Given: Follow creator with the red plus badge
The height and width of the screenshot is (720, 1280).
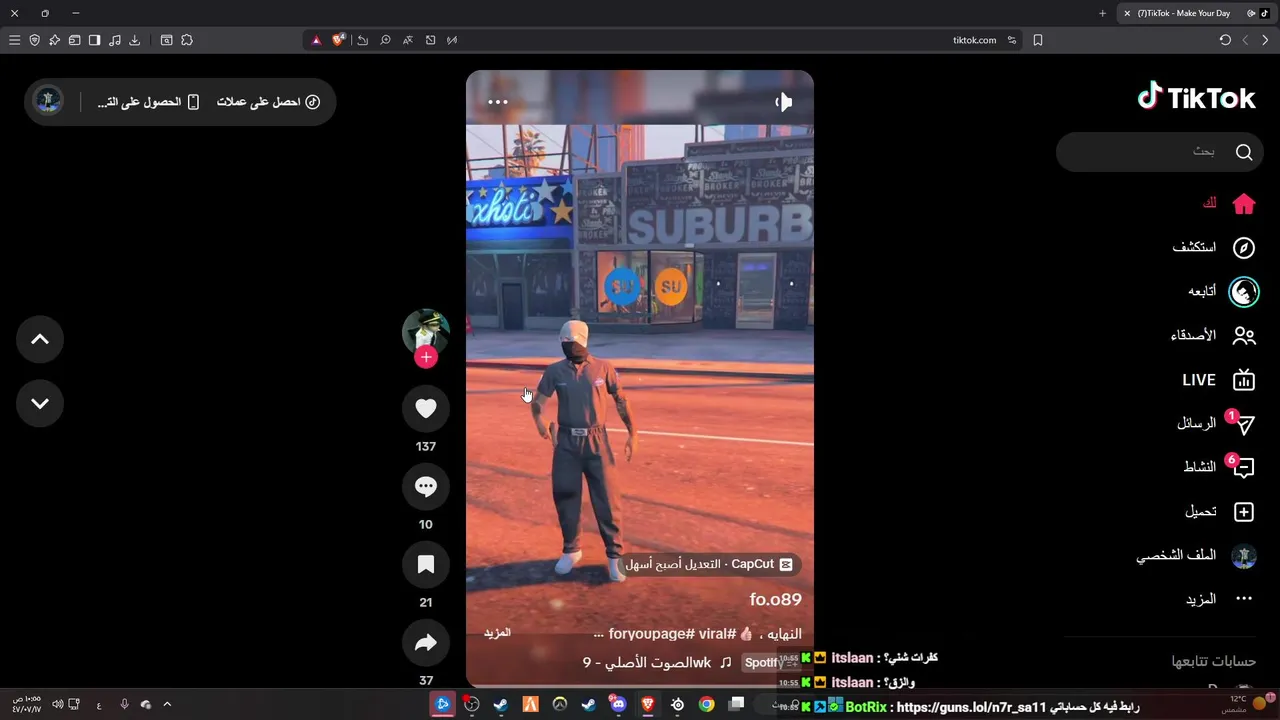Looking at the screenshot, I should point(426,357).
